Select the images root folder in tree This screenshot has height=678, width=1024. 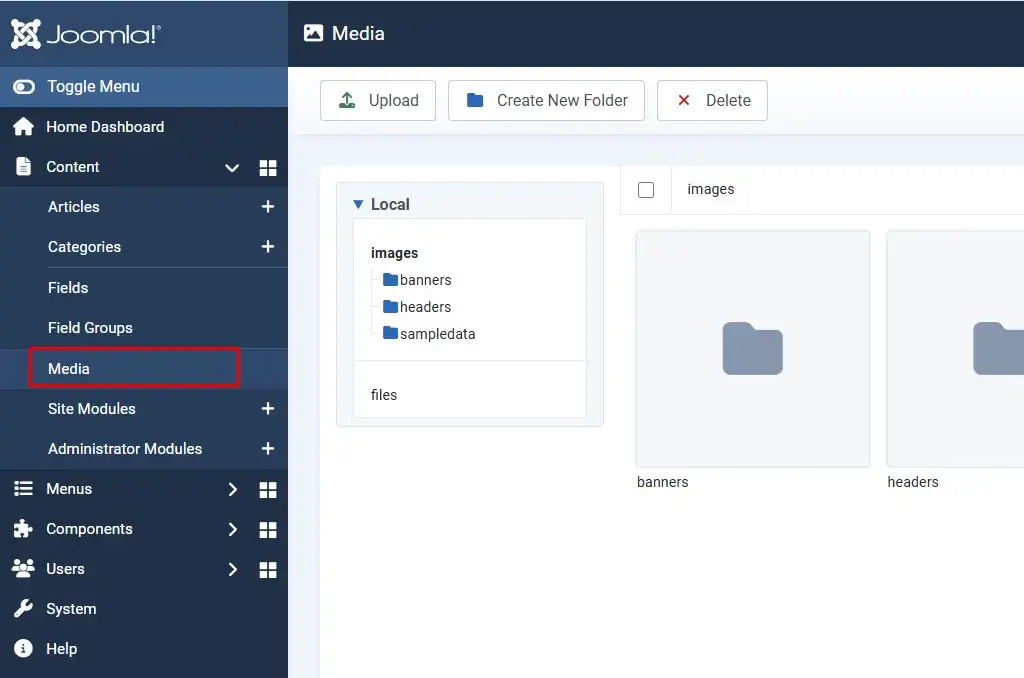394,253
